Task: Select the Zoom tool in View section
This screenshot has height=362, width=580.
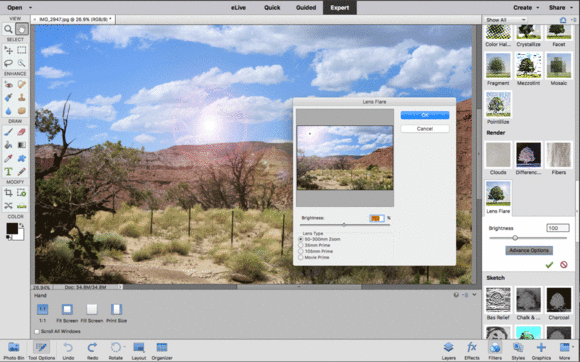Action: point(8,29)
